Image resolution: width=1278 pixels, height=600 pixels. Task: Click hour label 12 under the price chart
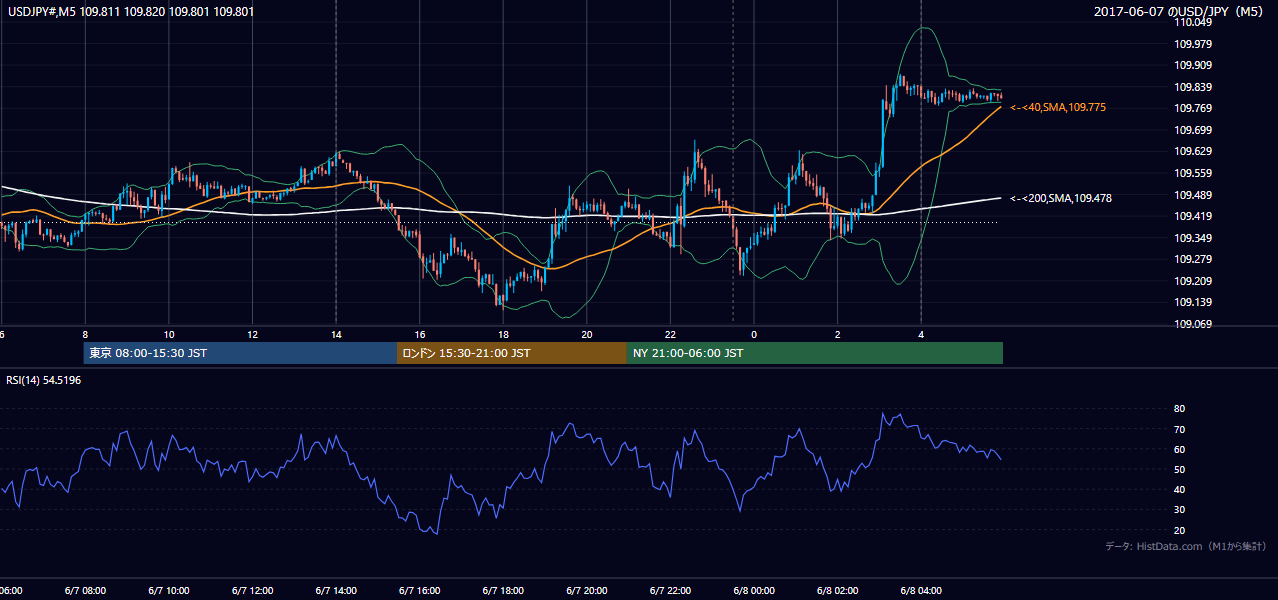tap(253, 334)
